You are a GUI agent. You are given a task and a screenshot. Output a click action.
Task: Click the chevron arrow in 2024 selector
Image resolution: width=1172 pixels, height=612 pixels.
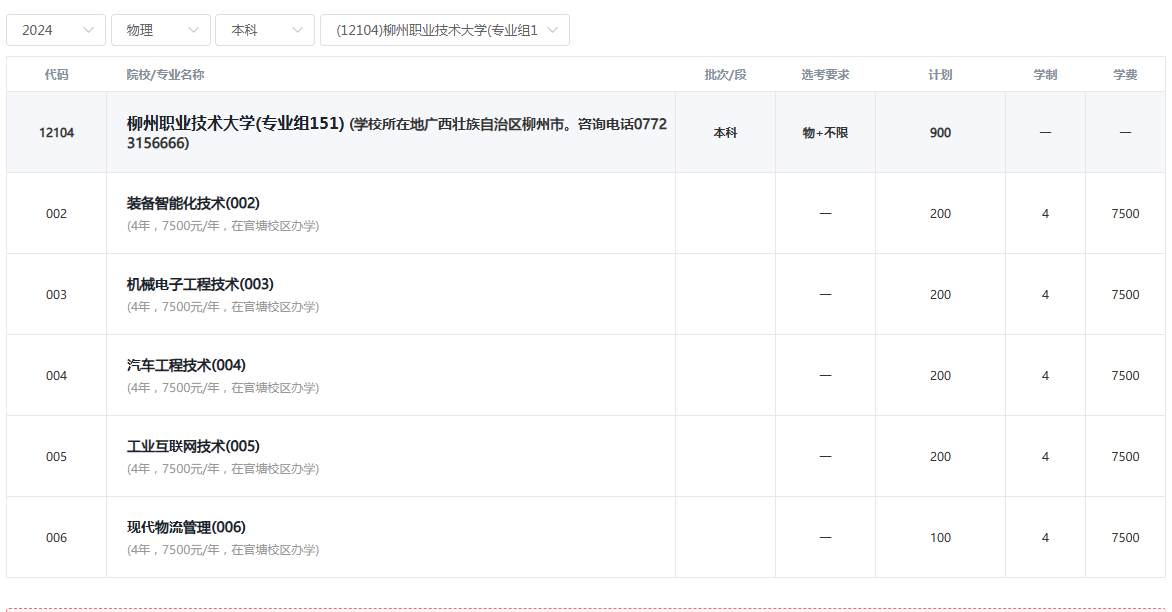point(88,30)
